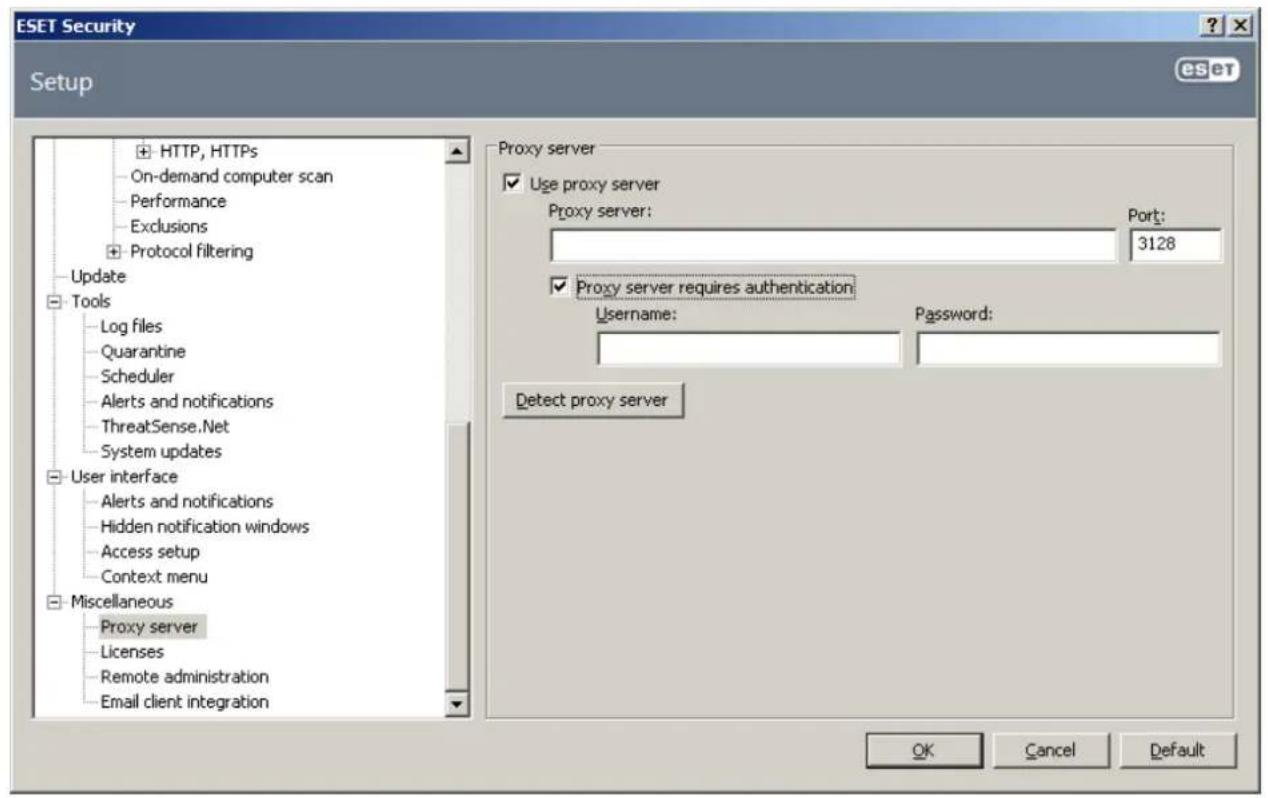Image resolution: width=1268 pixels, height=798 pixels.
Task: Collapse the Tools tree branch
Action: click(53, 301)
